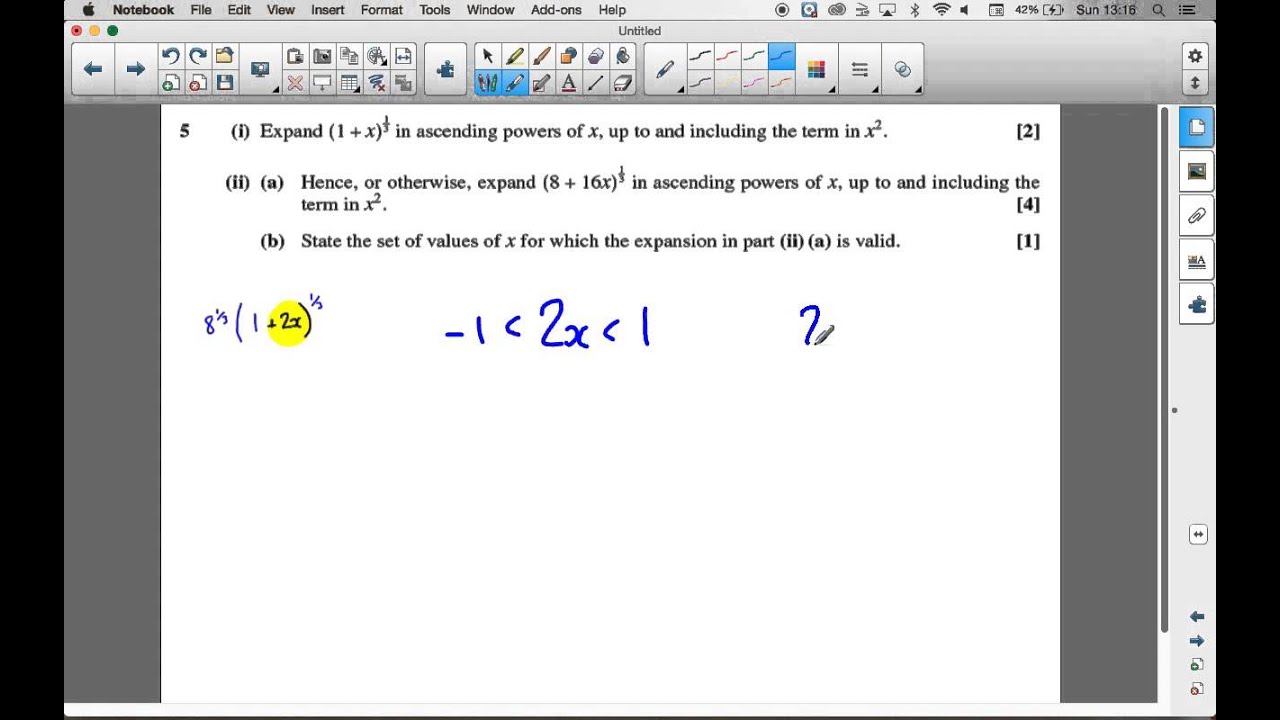Open the Add-ons menu
Screen dimensions: 1280x720
tap(556, 10)
